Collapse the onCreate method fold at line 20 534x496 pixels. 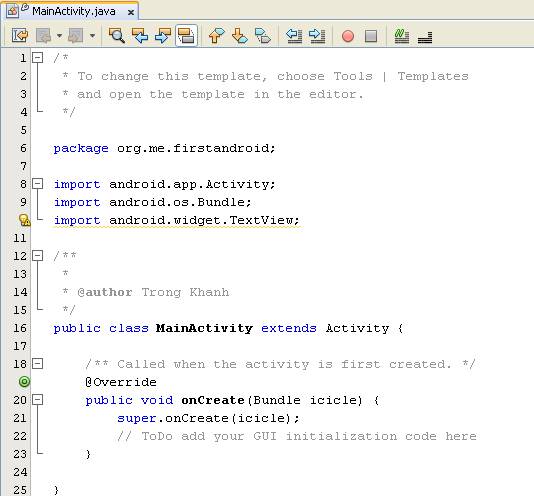37,400
